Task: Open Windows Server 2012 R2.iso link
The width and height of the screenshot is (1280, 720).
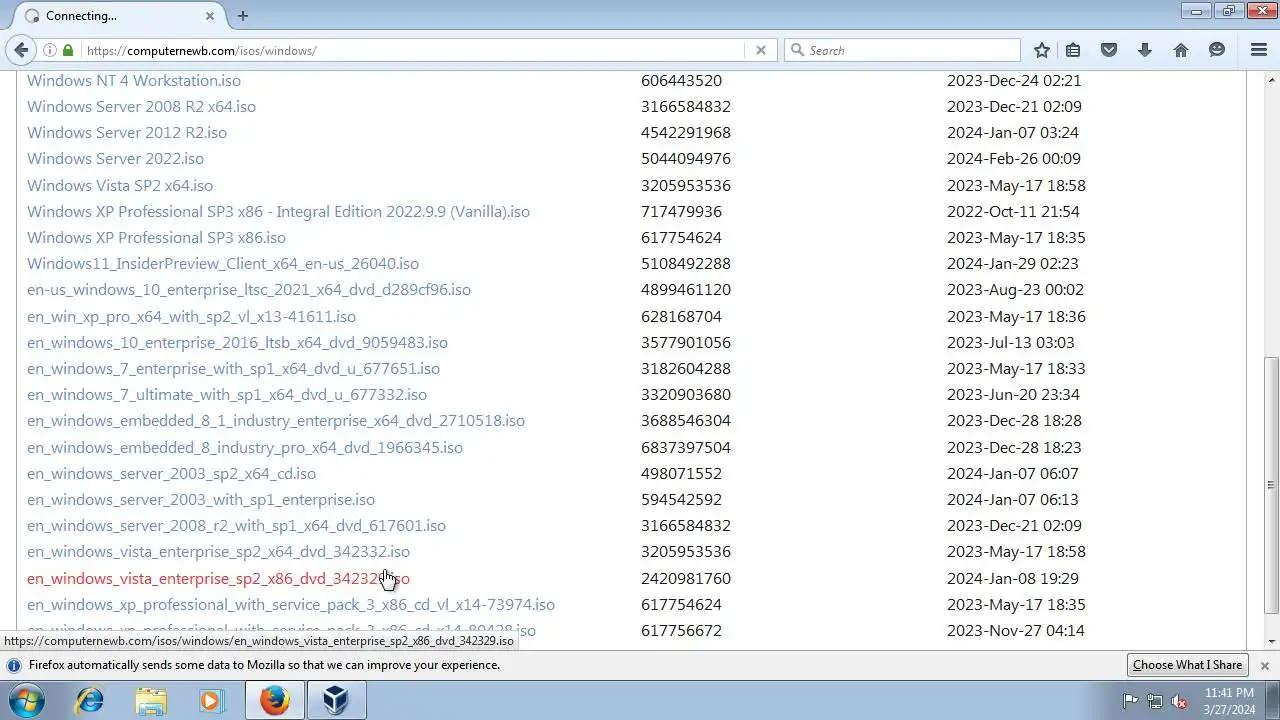Action: [x=127, y=132]
